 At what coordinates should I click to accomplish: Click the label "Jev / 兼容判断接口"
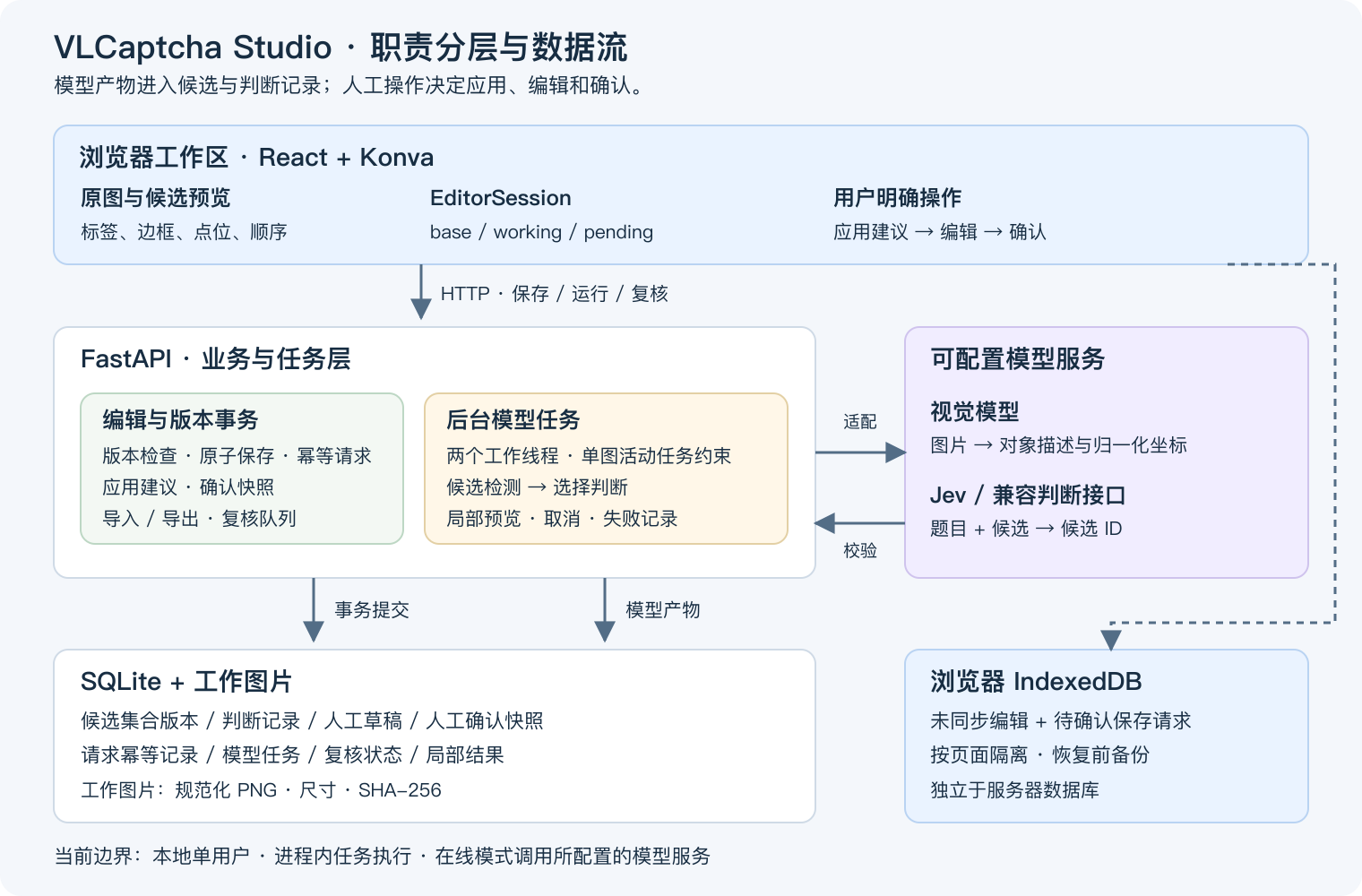coord(1028,495)
